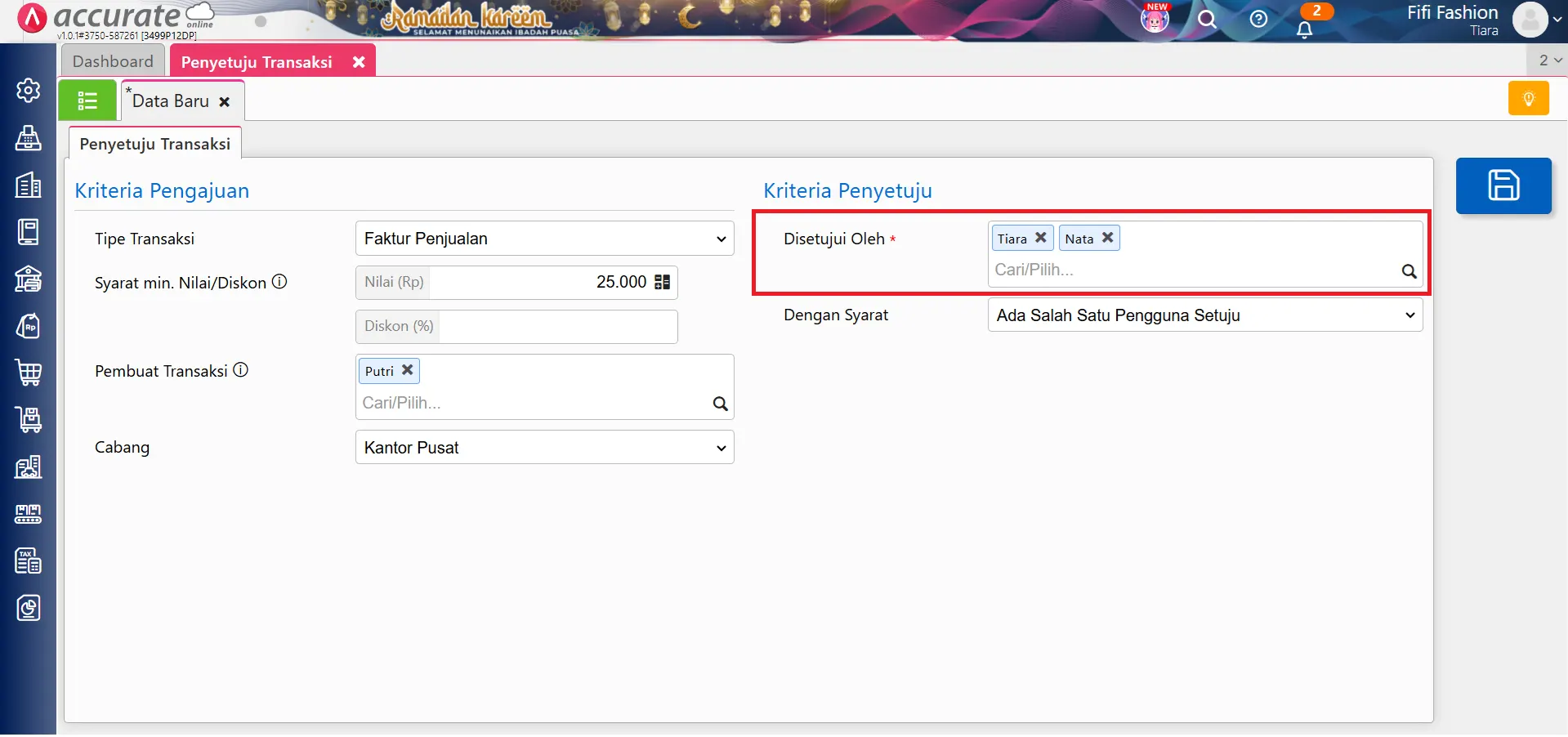Image resolution: width=1568 pixels, height=737 pixels.
Task: Expand the Tipe Transaksi dropdown
Action: 544,239
